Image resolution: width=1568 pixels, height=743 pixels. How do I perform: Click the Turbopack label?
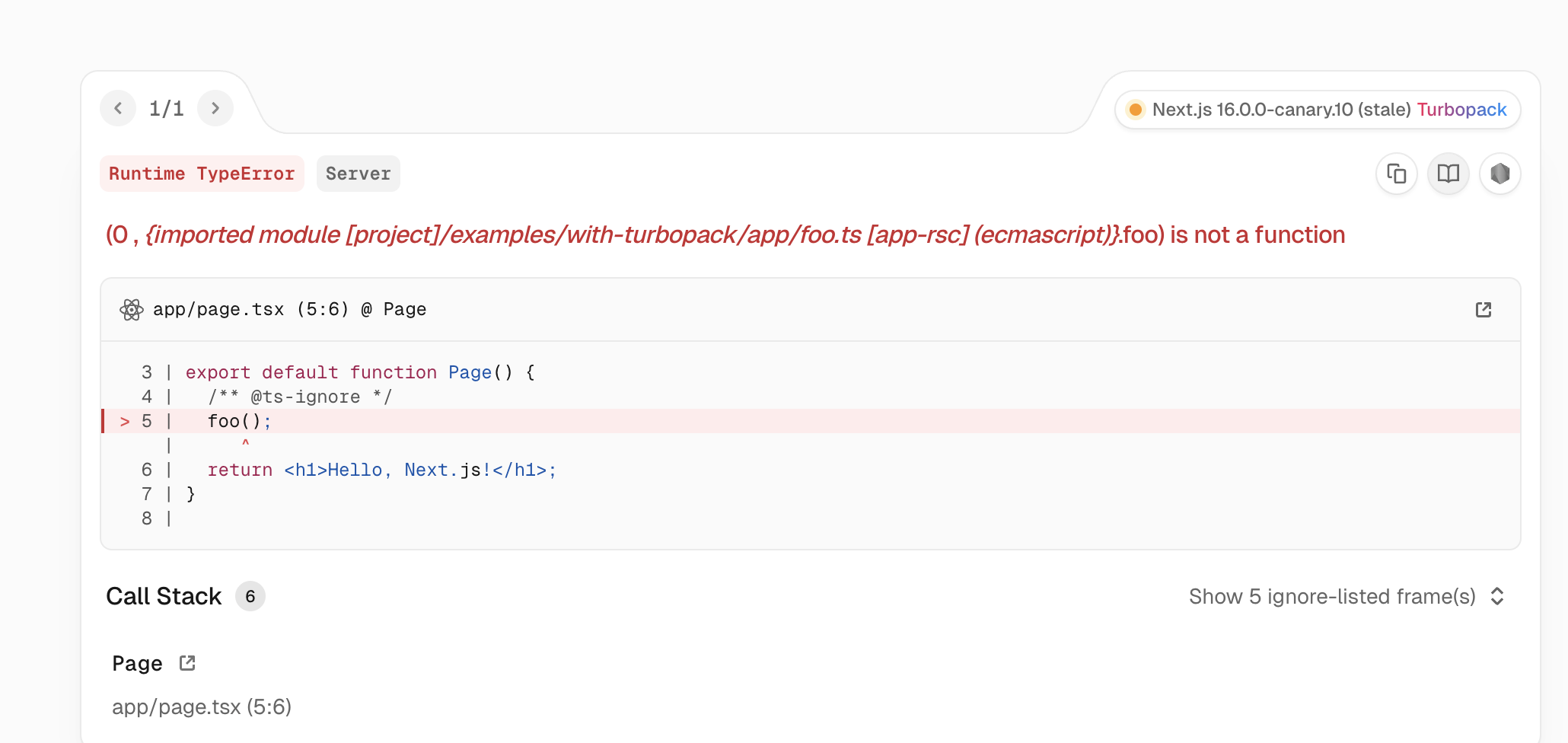point(1461,110)
